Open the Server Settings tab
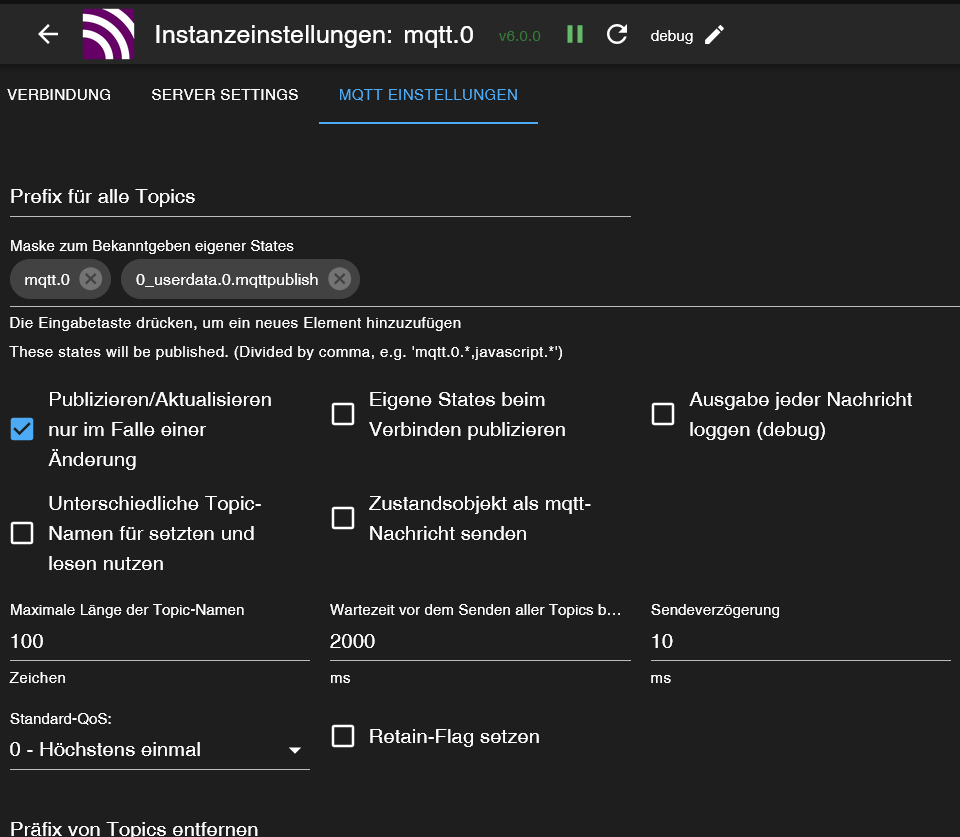 [225, 95]
